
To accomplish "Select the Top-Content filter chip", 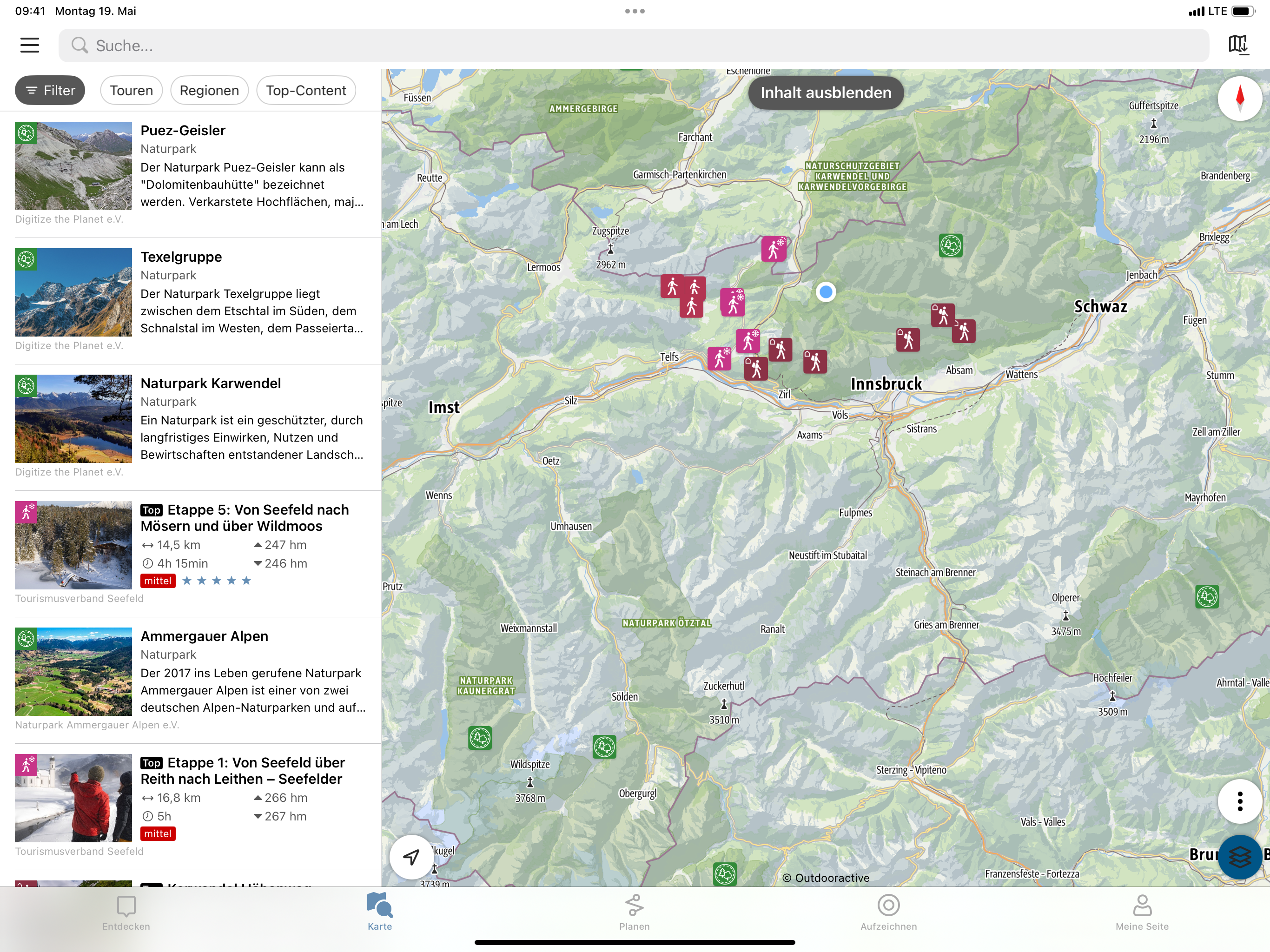I will (x=306, y=91).
